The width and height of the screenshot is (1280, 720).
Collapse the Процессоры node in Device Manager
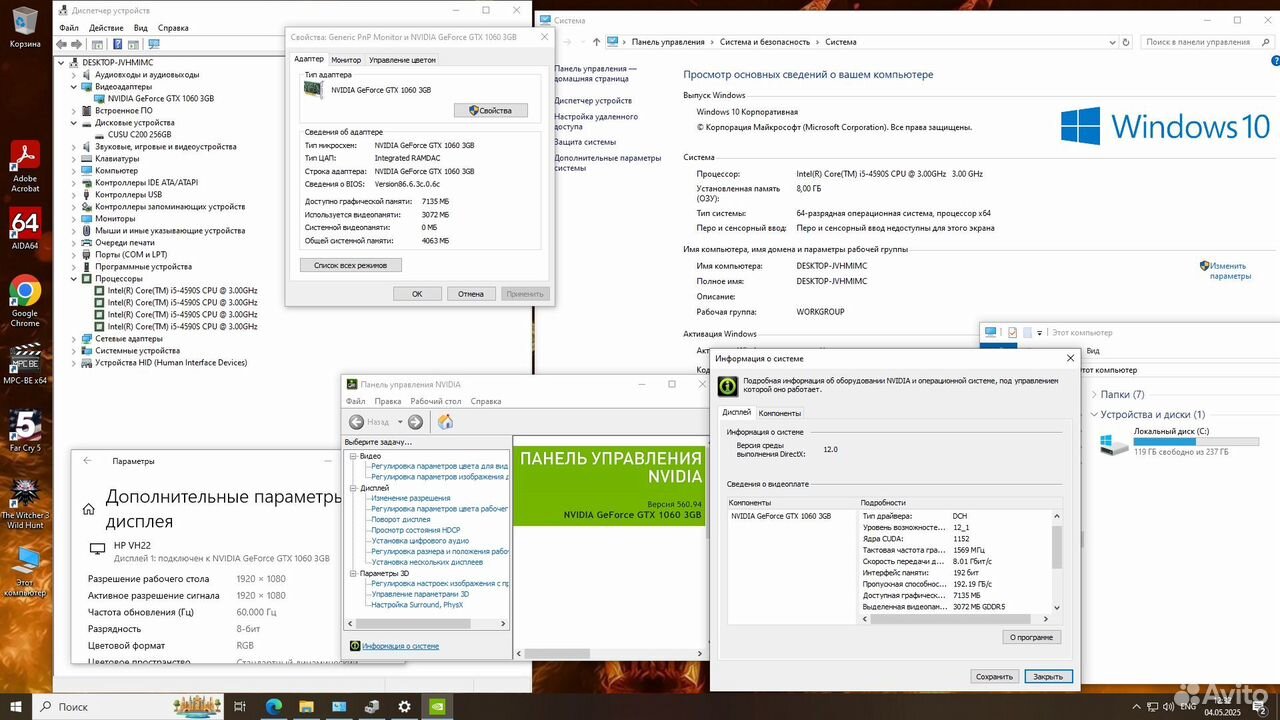pos(74,279)
